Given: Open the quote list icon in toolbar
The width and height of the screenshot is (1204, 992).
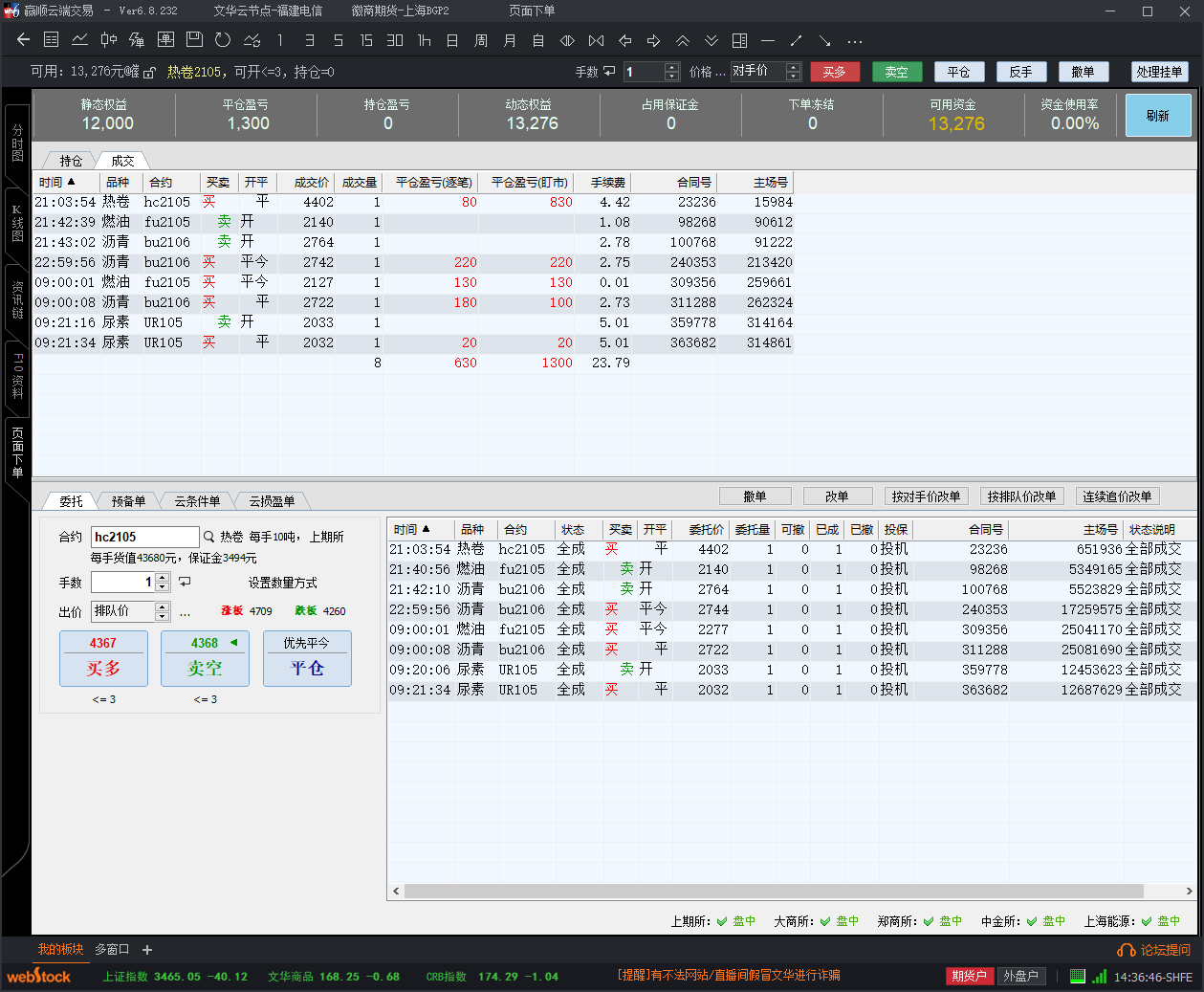Looking at the screenshot, I should coord(52,40).
